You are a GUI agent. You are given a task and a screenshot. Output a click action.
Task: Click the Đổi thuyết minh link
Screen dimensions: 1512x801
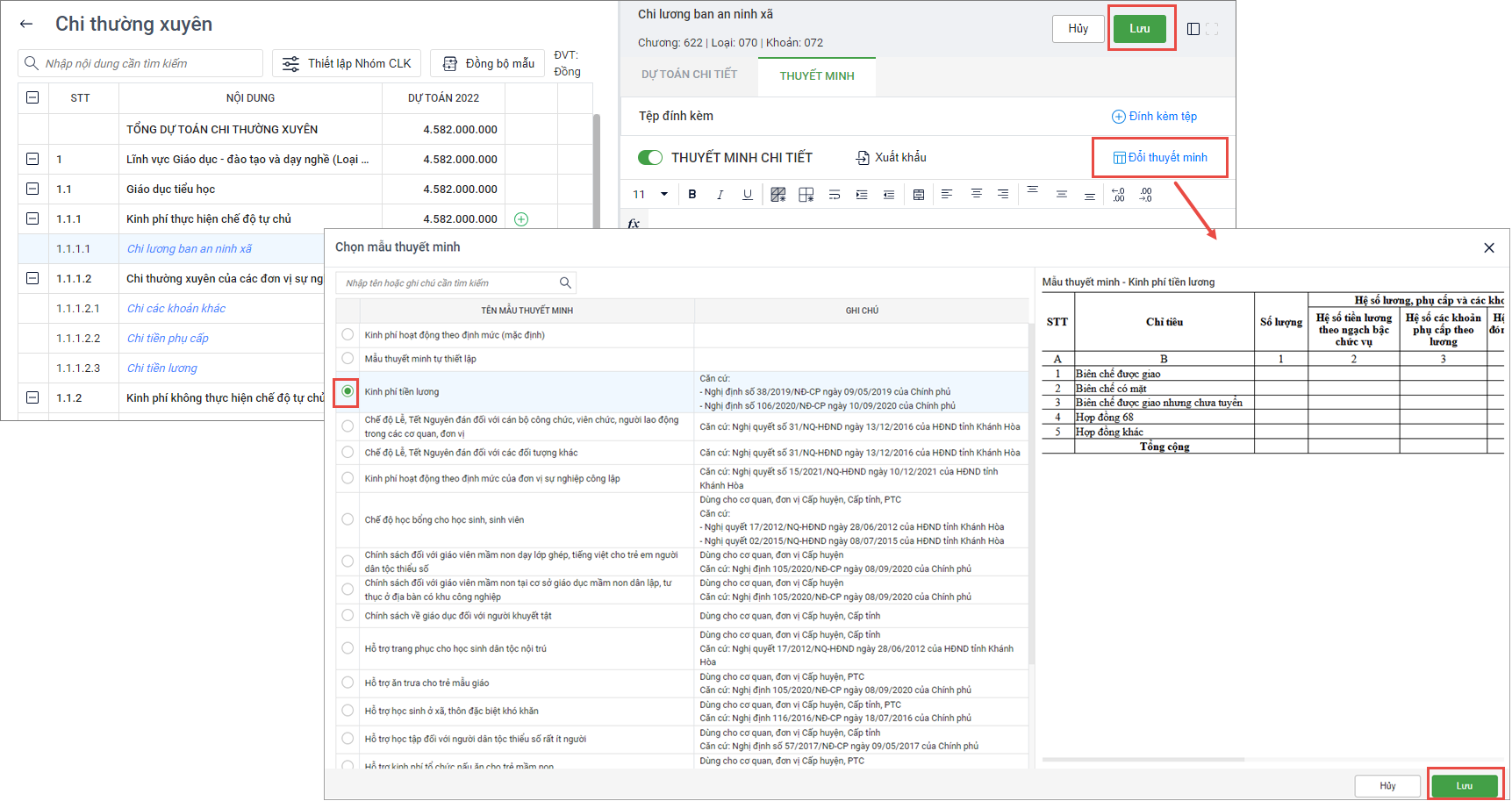tap(1160, 158)
